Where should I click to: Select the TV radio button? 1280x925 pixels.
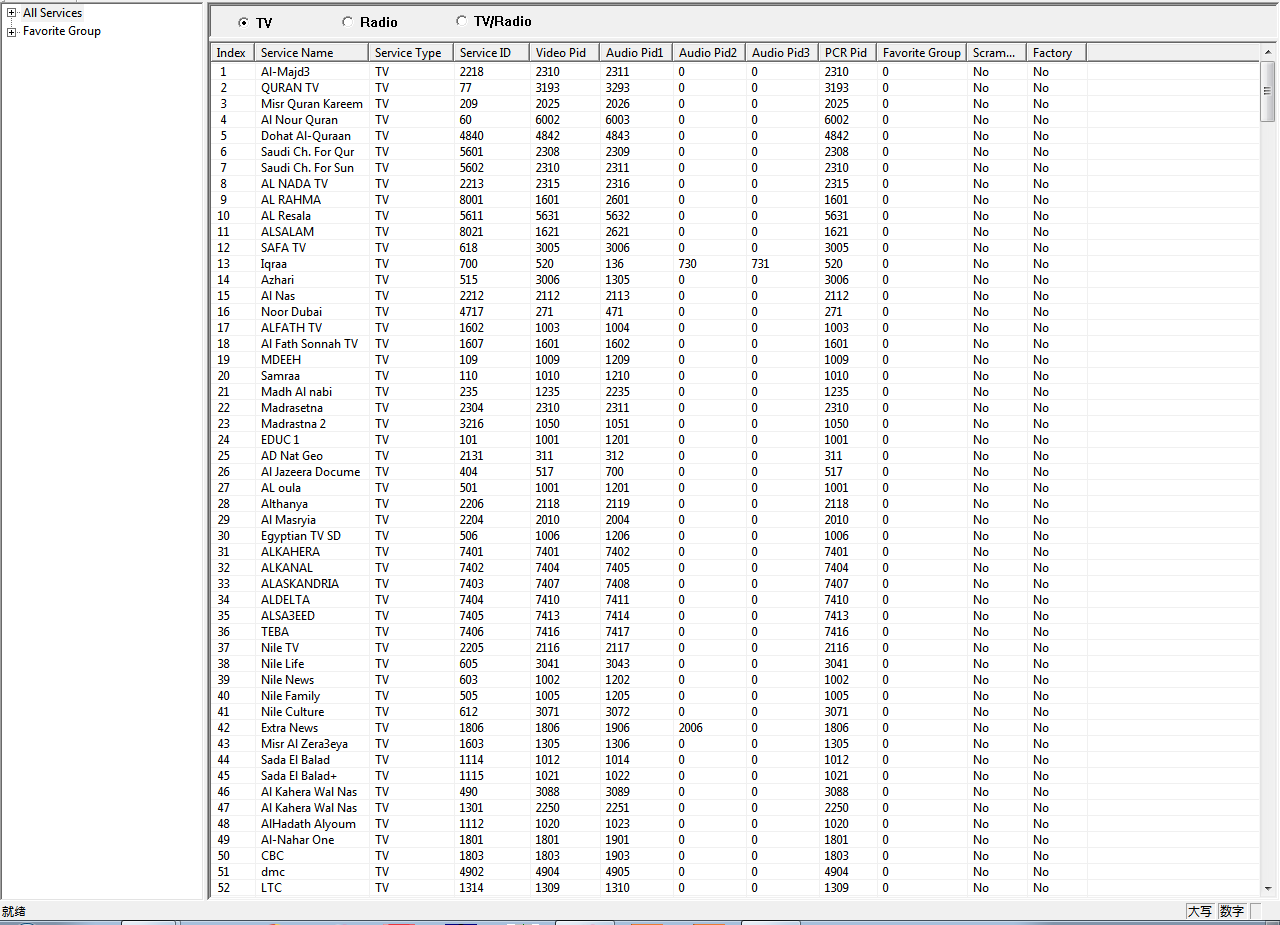(x=243, y=23)
